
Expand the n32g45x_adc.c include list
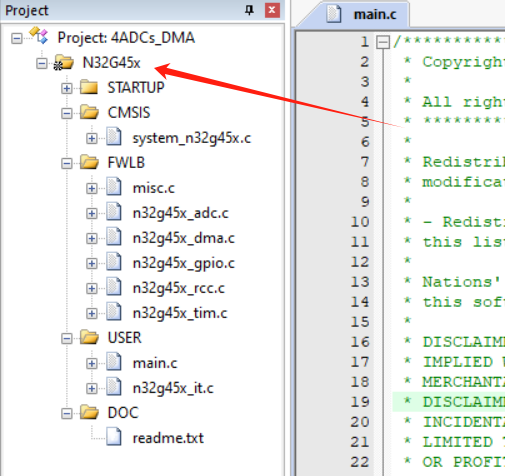(92, 213)
